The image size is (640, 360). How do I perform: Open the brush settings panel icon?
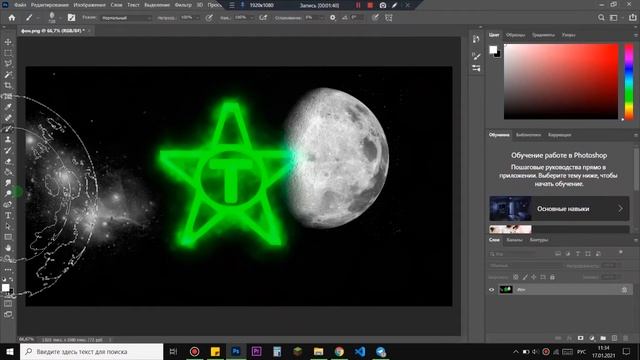pyautogui.click(x=71, y=18)
